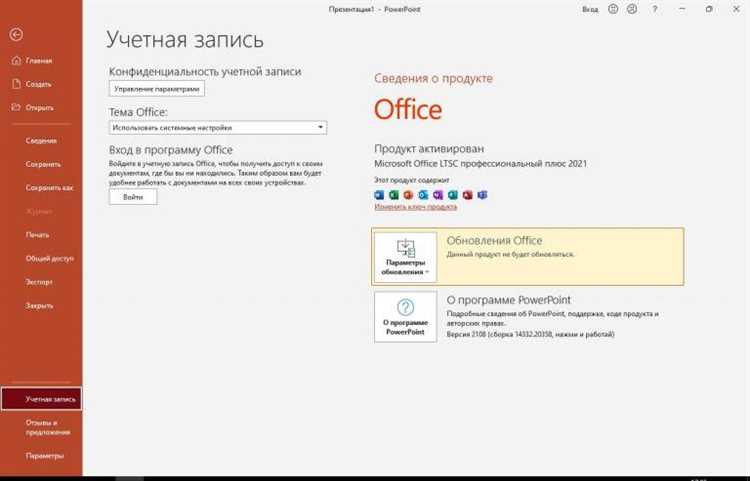This screenshot has width=750, height=481.
Task: Click the Продукт активирован text
Action: point(429,149)
